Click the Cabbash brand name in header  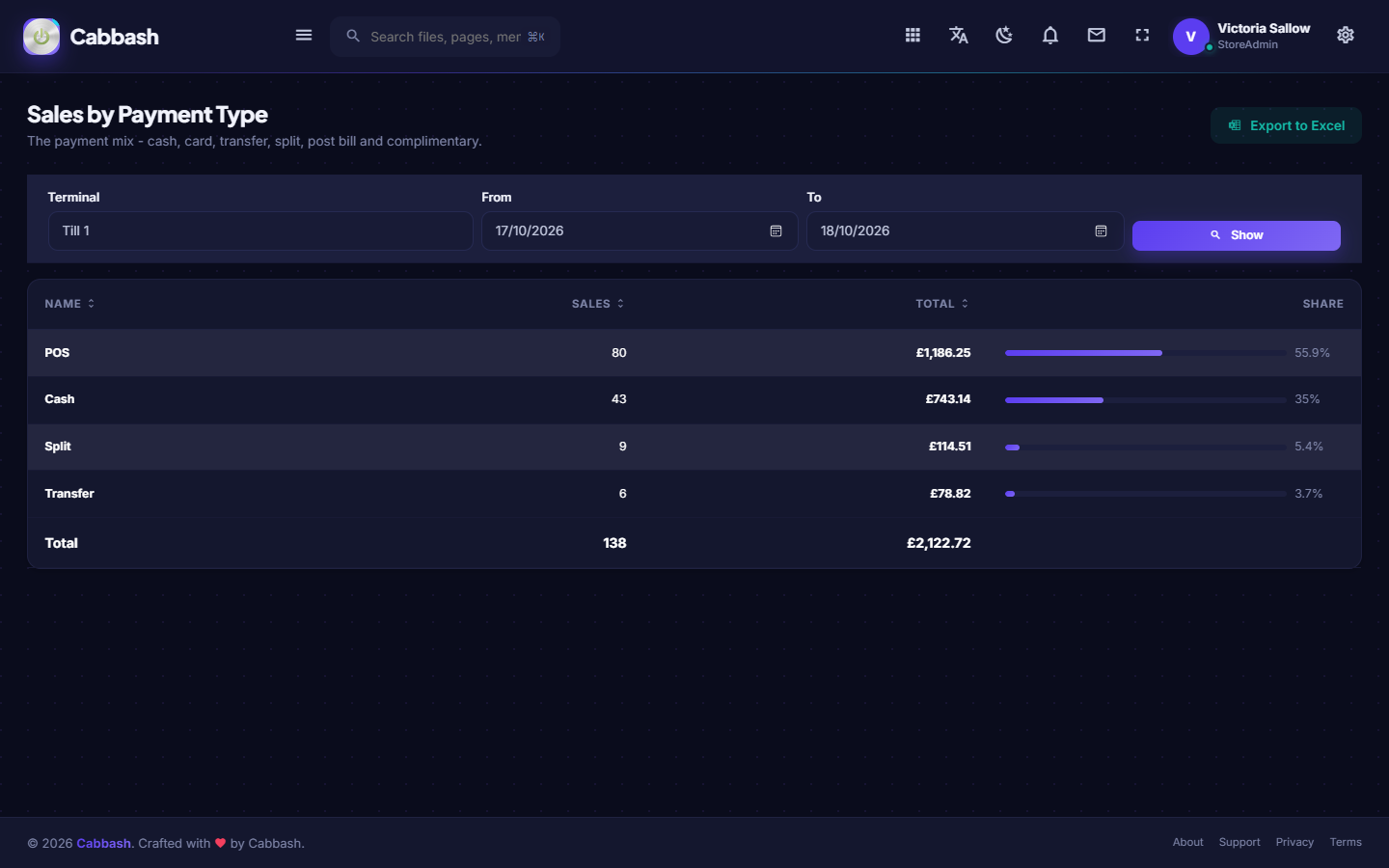pyautogui.click(x=114, y=37)
